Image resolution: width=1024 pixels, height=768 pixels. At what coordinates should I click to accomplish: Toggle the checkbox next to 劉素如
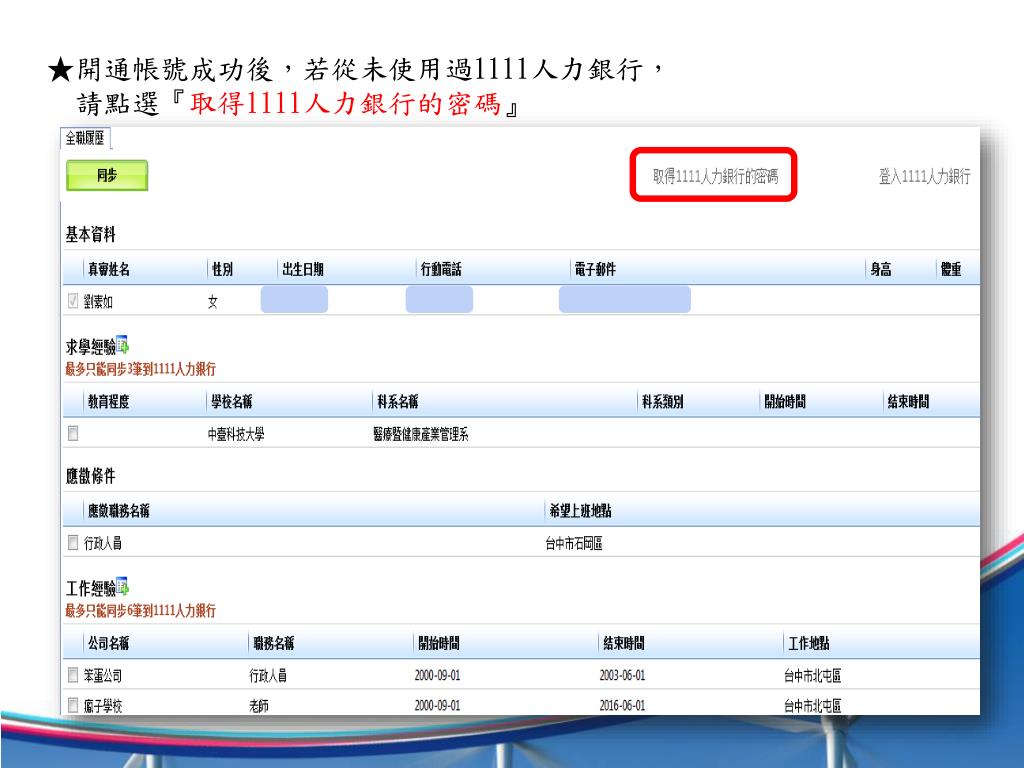coord(73,300)
